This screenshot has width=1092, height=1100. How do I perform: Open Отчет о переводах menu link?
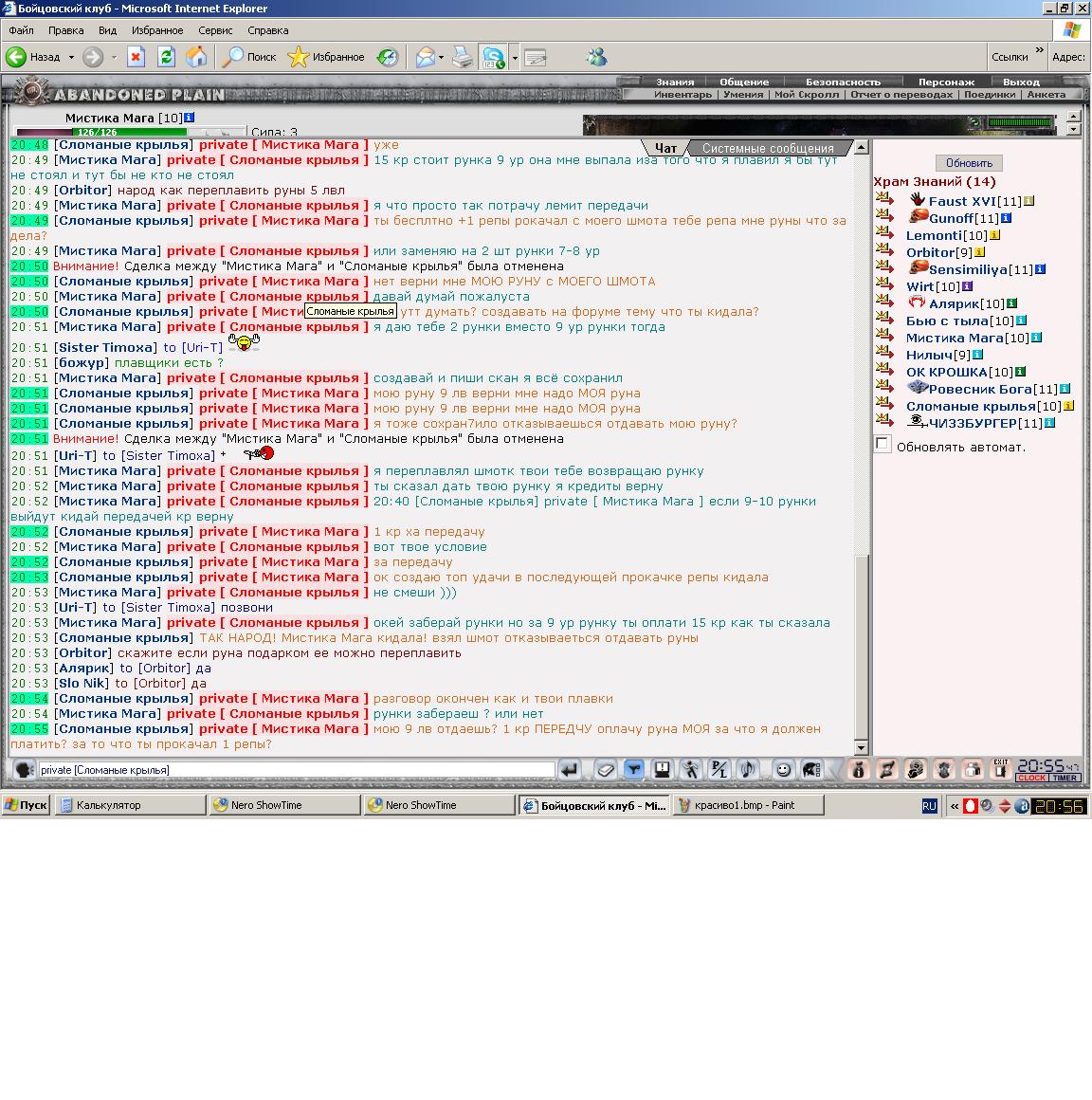[901, 94]
